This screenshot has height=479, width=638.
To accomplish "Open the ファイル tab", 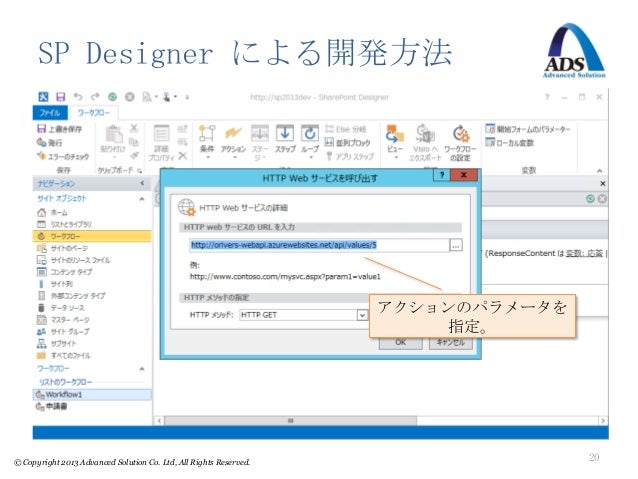I will pyautogui.click(x=50, y=113).
